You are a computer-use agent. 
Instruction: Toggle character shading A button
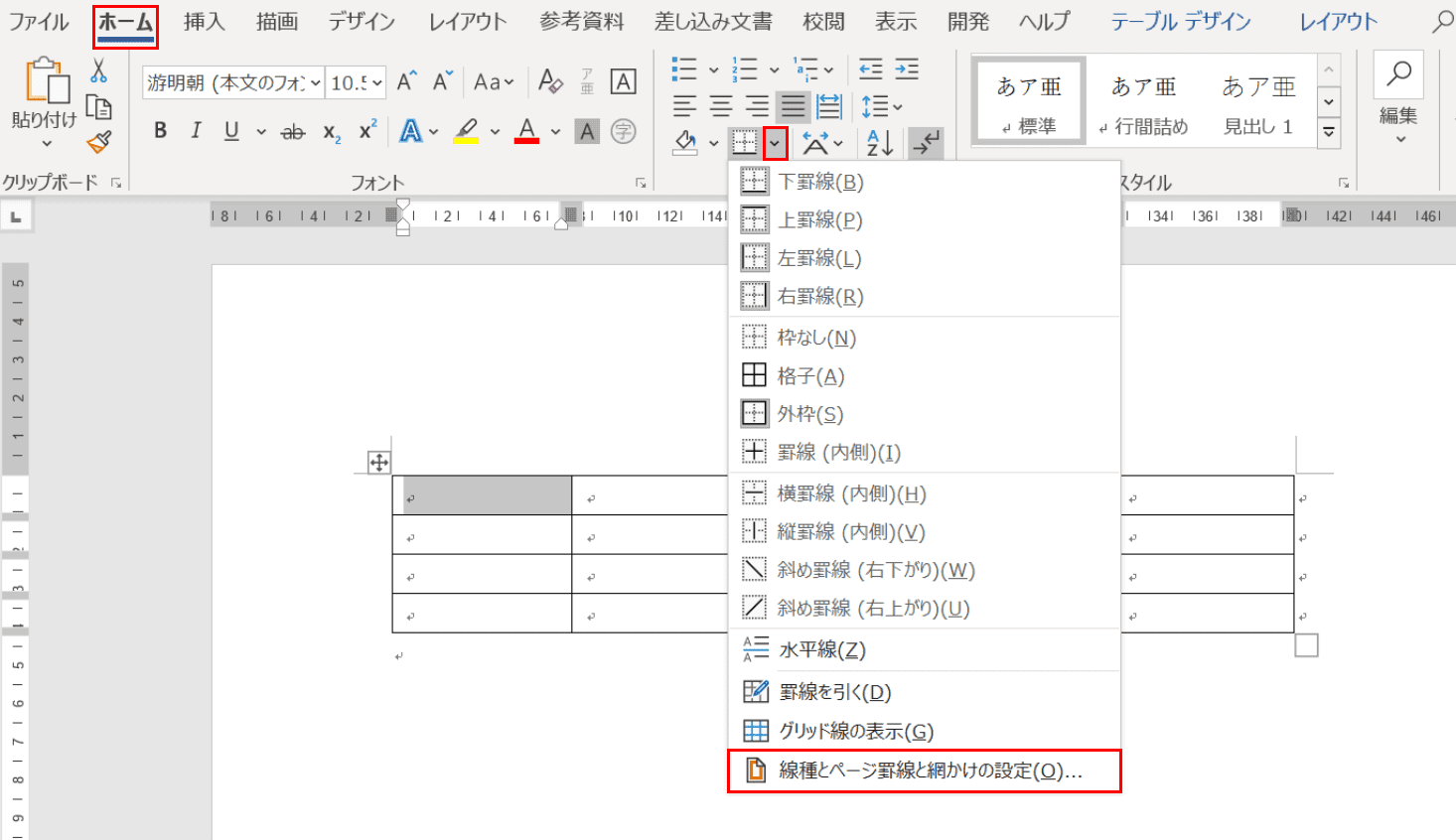pos(587,131)
